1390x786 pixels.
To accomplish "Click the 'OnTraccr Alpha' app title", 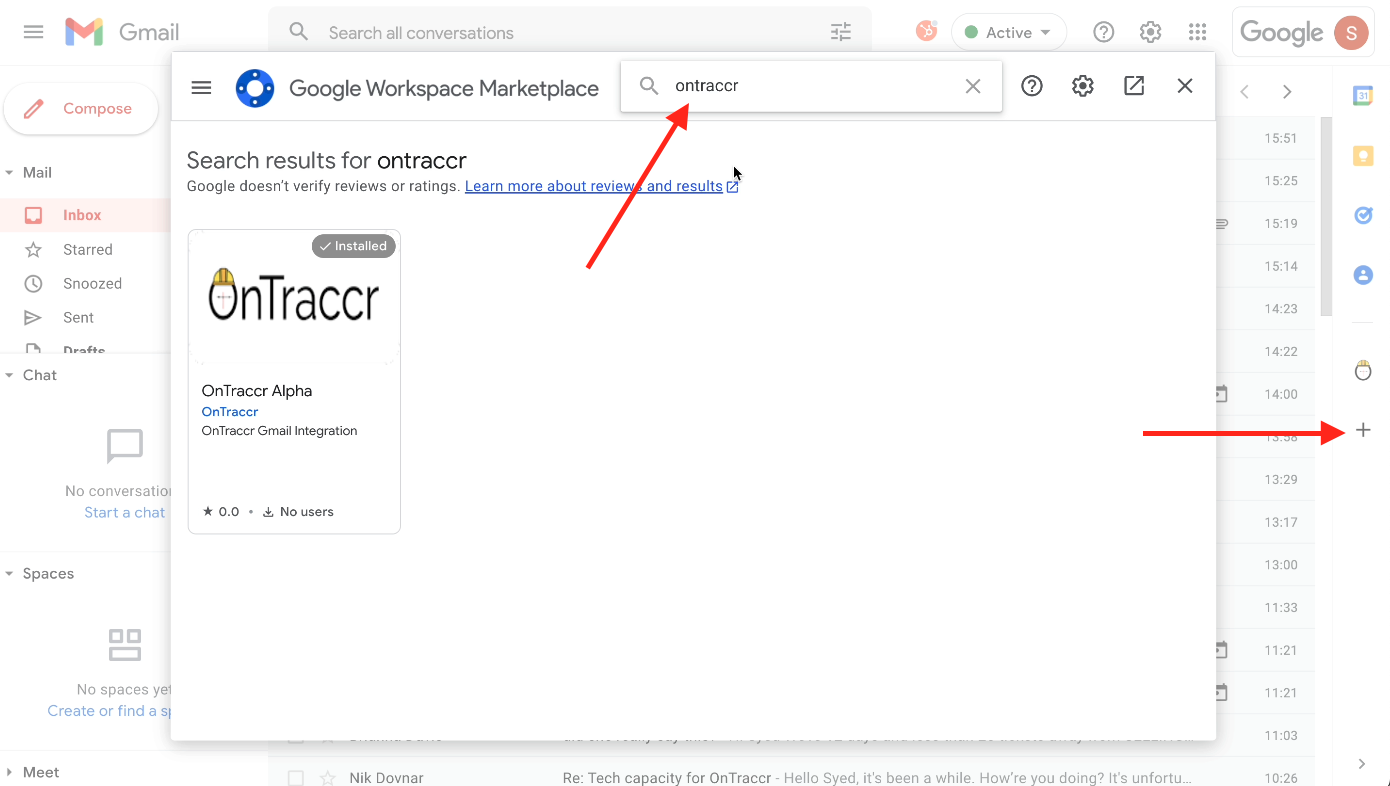I will pos(257,391).
